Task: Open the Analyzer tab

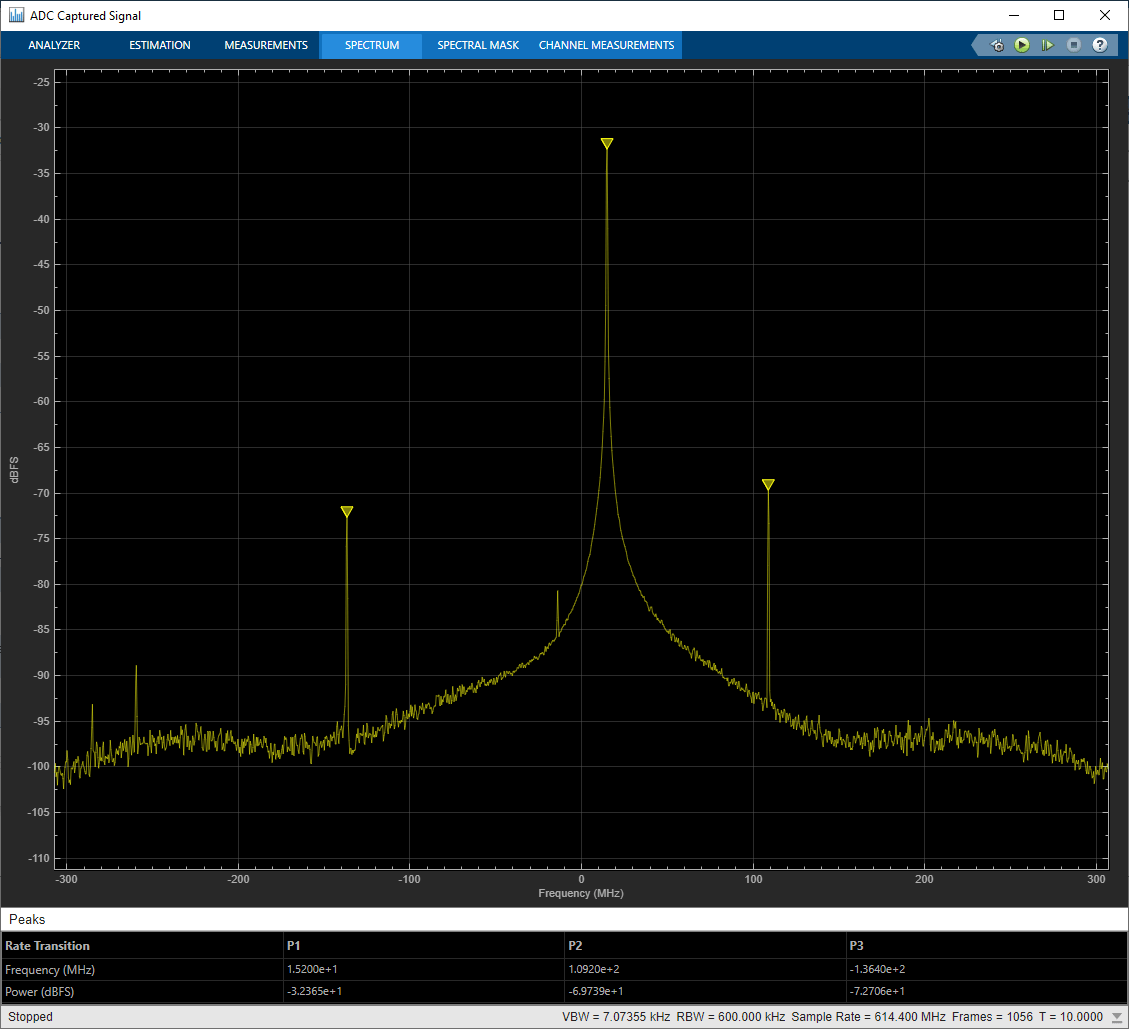Action: point(54,45)
